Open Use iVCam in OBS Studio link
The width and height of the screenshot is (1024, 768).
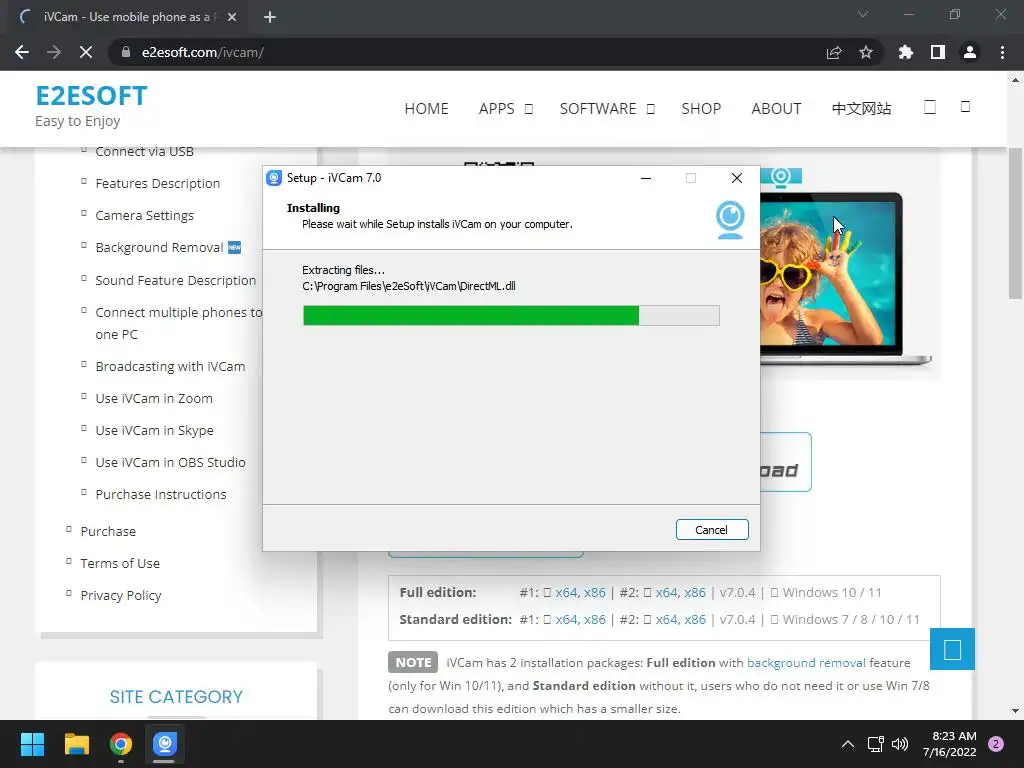tap(170, 462)
